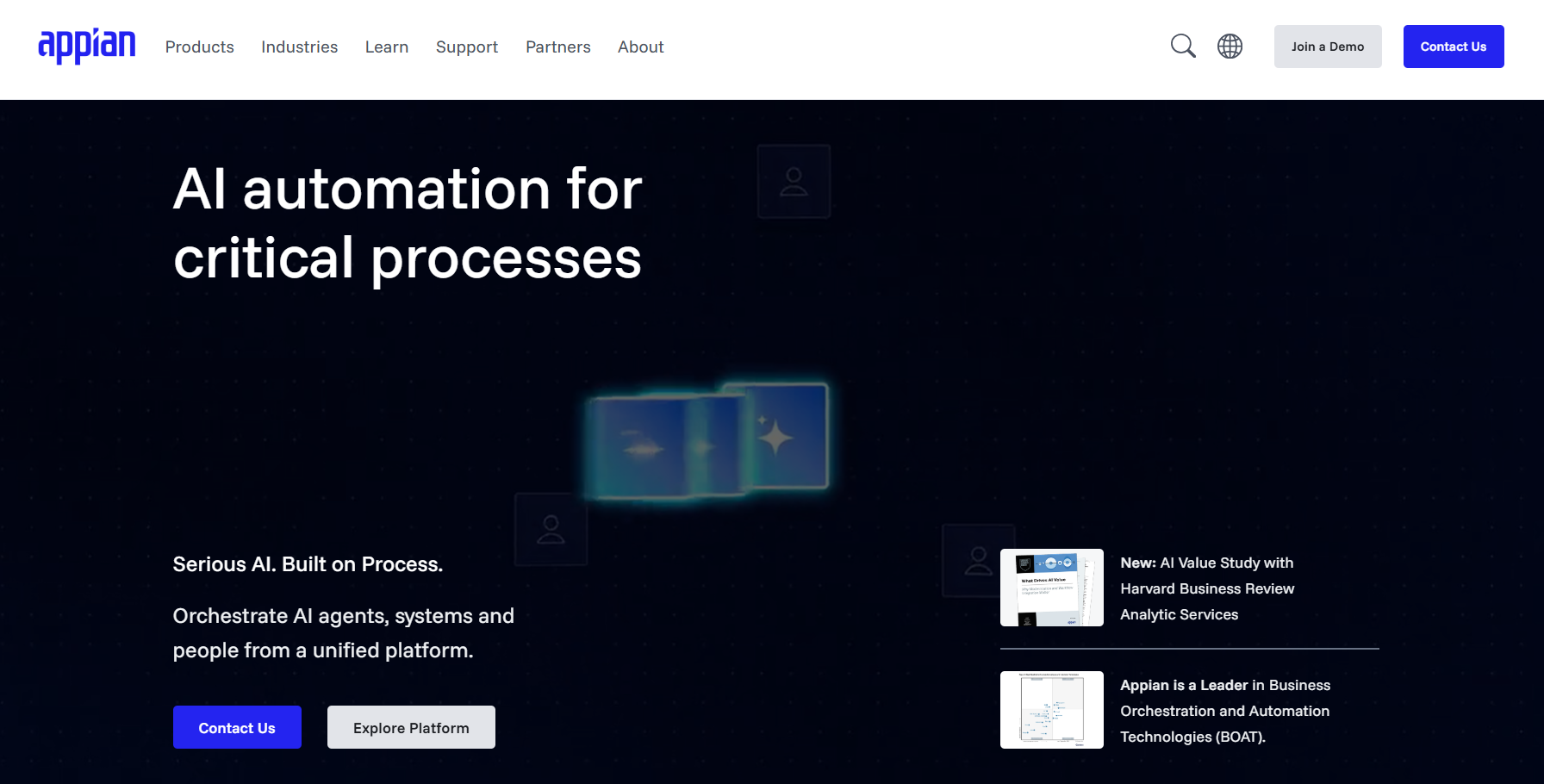
Task: Open the About menu
Action: [641, 47]
